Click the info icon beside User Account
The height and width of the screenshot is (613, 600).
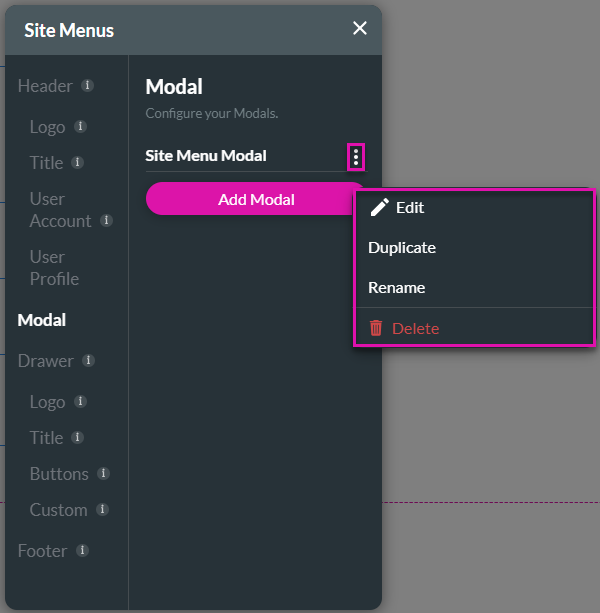coord(106,220)
